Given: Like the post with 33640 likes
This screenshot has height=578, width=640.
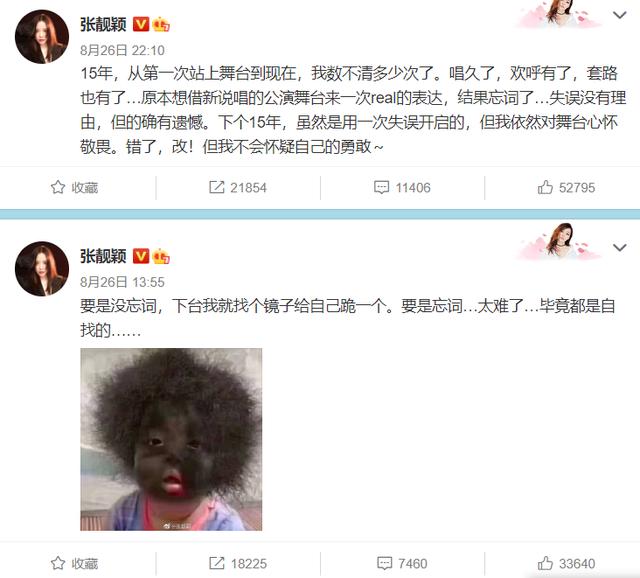Looking at the screenshot, I should (x=566, y=563).
